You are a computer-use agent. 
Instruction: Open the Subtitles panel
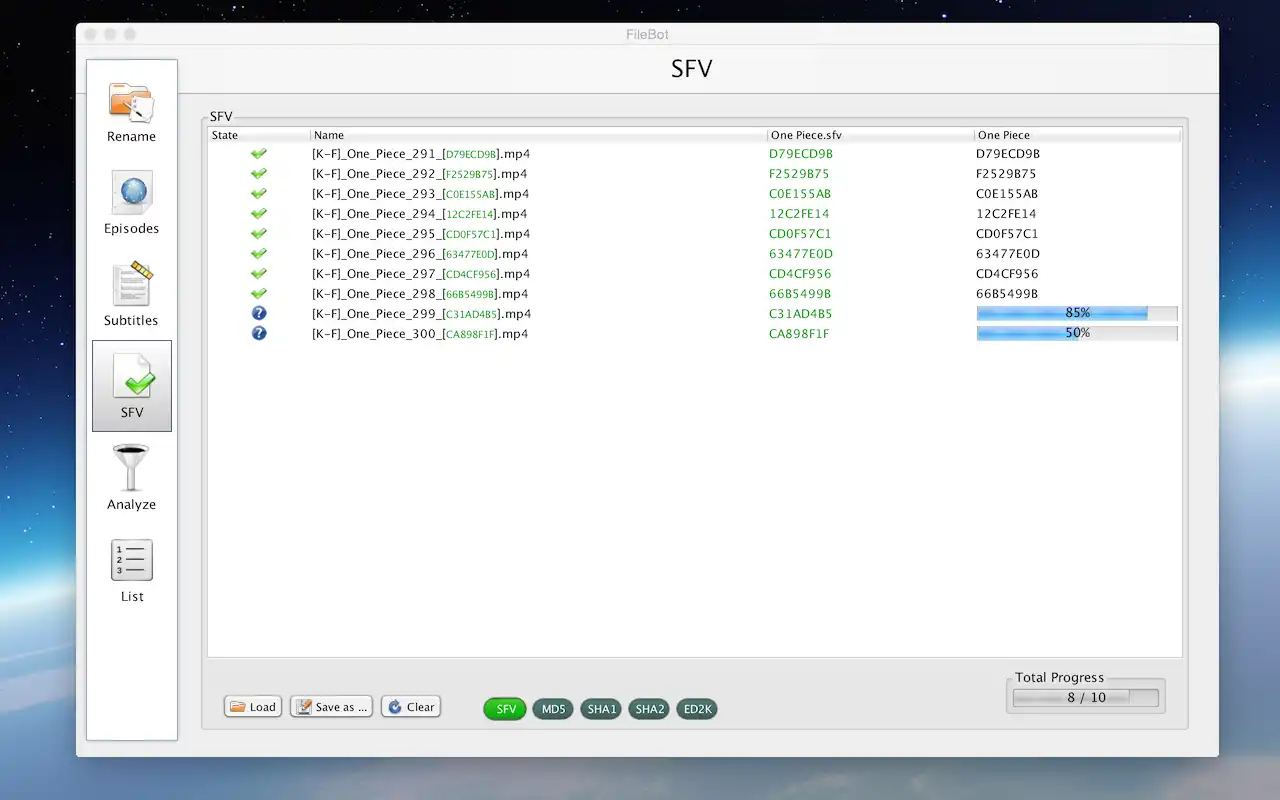point(132,295)
